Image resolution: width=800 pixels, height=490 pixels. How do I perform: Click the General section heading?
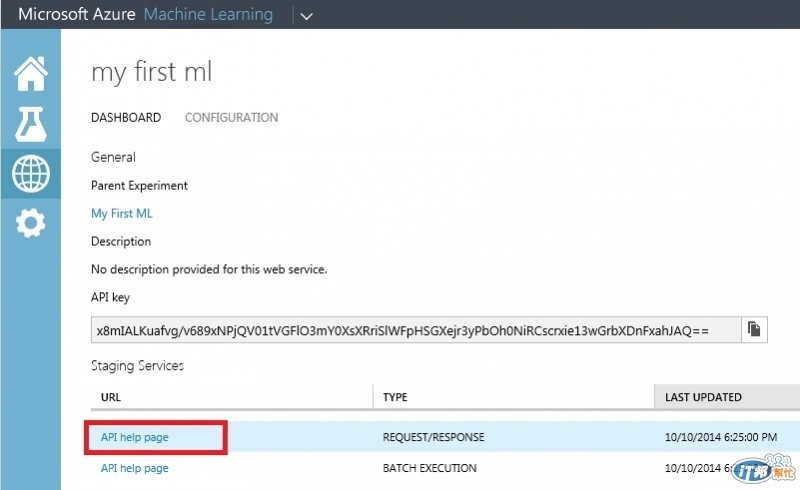click(x=113, y=157)
